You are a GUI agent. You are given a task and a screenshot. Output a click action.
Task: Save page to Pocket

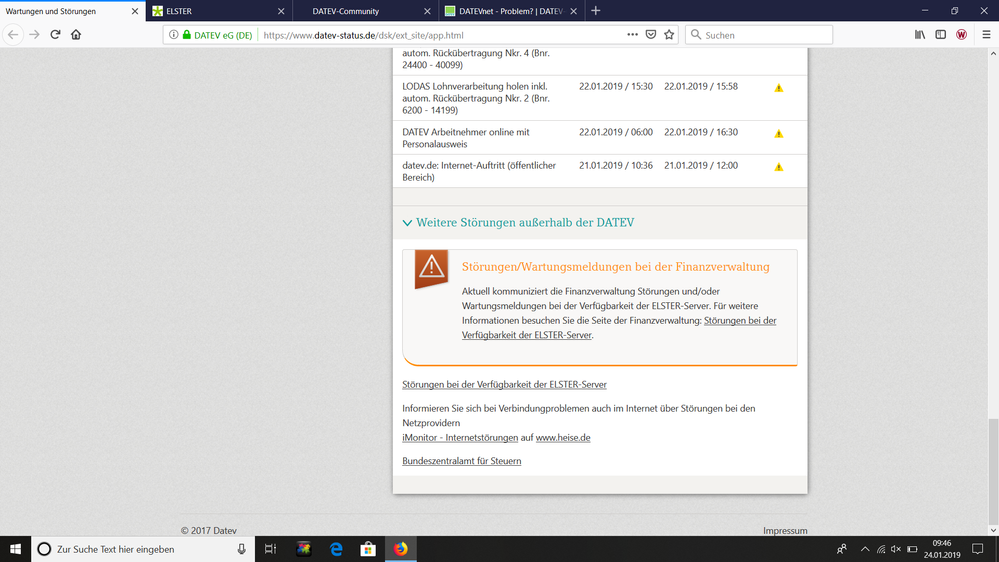(x=650, y=34)
